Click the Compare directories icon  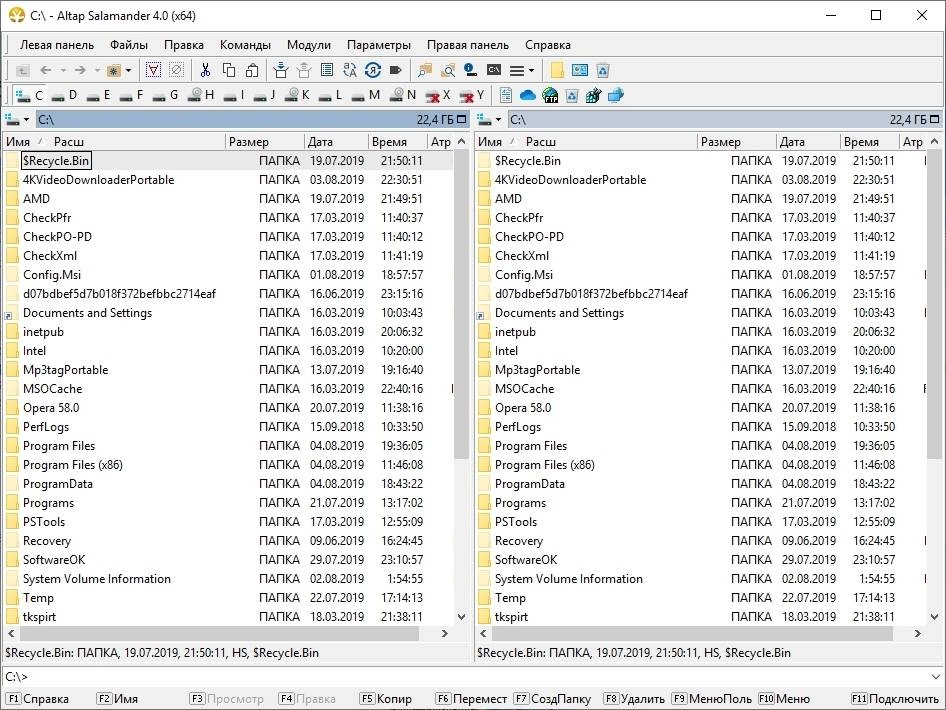(425, 71)
